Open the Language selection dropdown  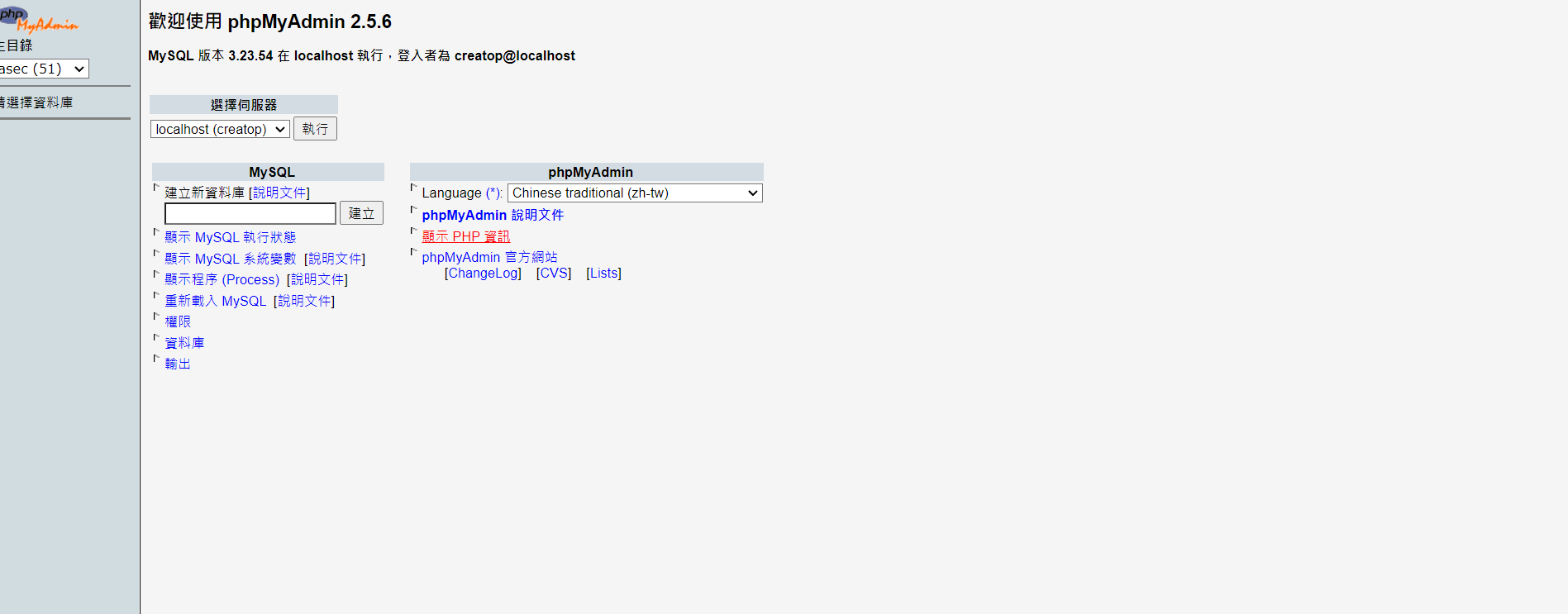point(635,193)
